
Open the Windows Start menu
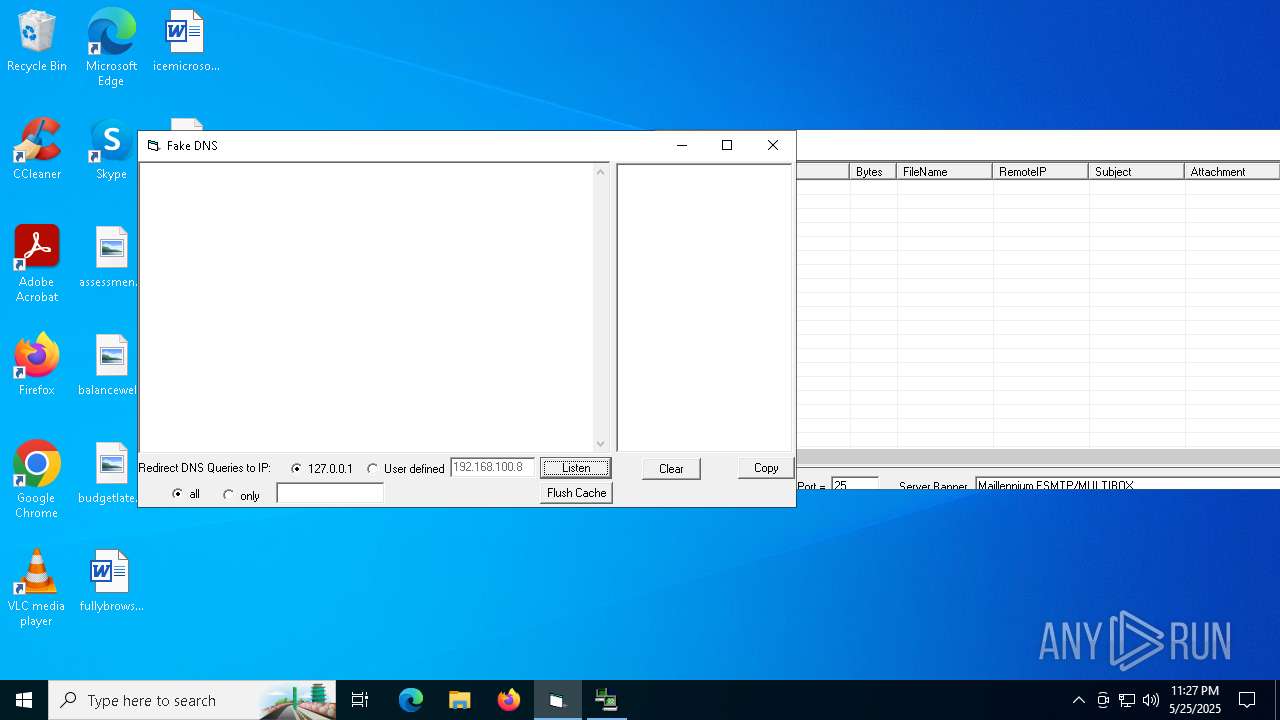(x=24, y=700)
